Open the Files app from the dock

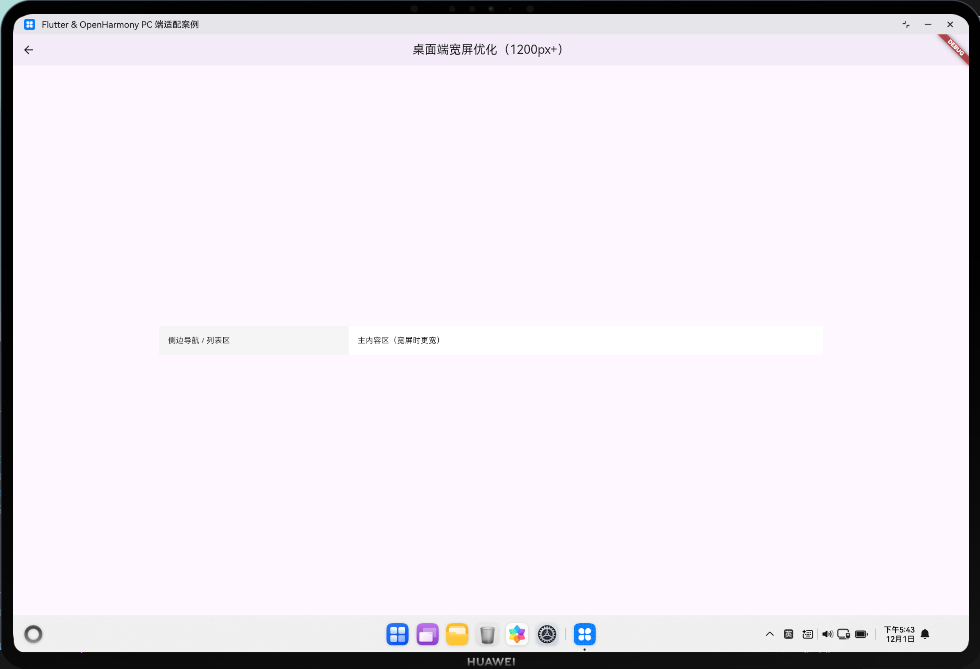coord(457,634)
